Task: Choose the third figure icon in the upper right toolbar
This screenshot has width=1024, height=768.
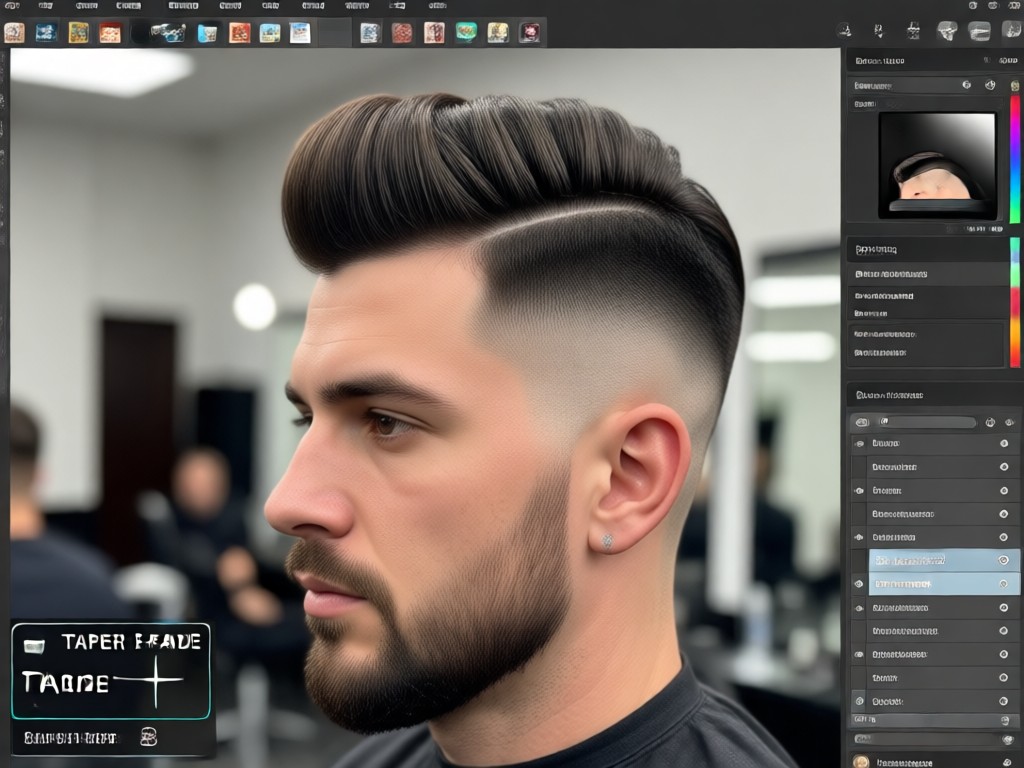Action: click(913, 31)
